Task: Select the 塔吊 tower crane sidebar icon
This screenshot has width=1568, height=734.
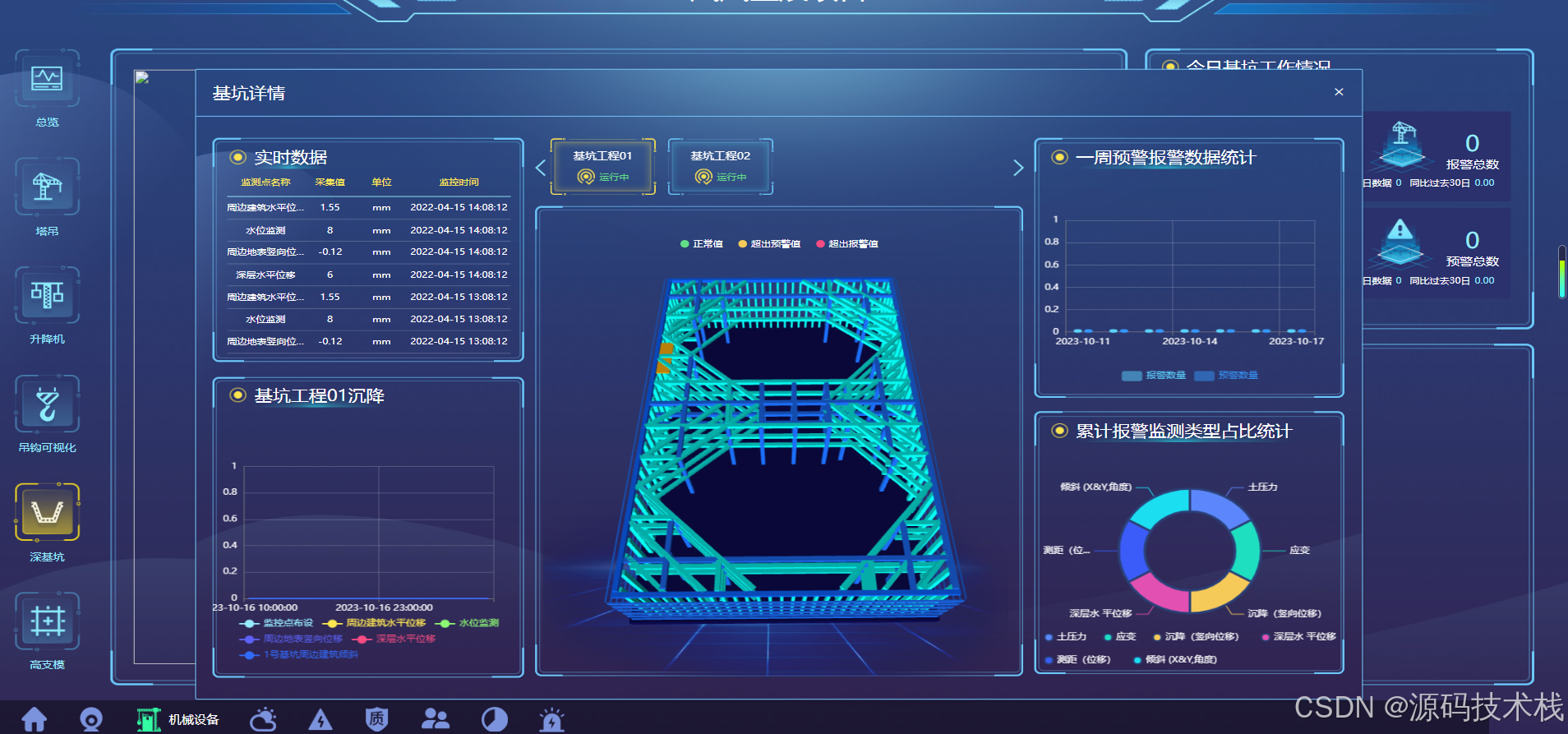Action: pos(47,187)
